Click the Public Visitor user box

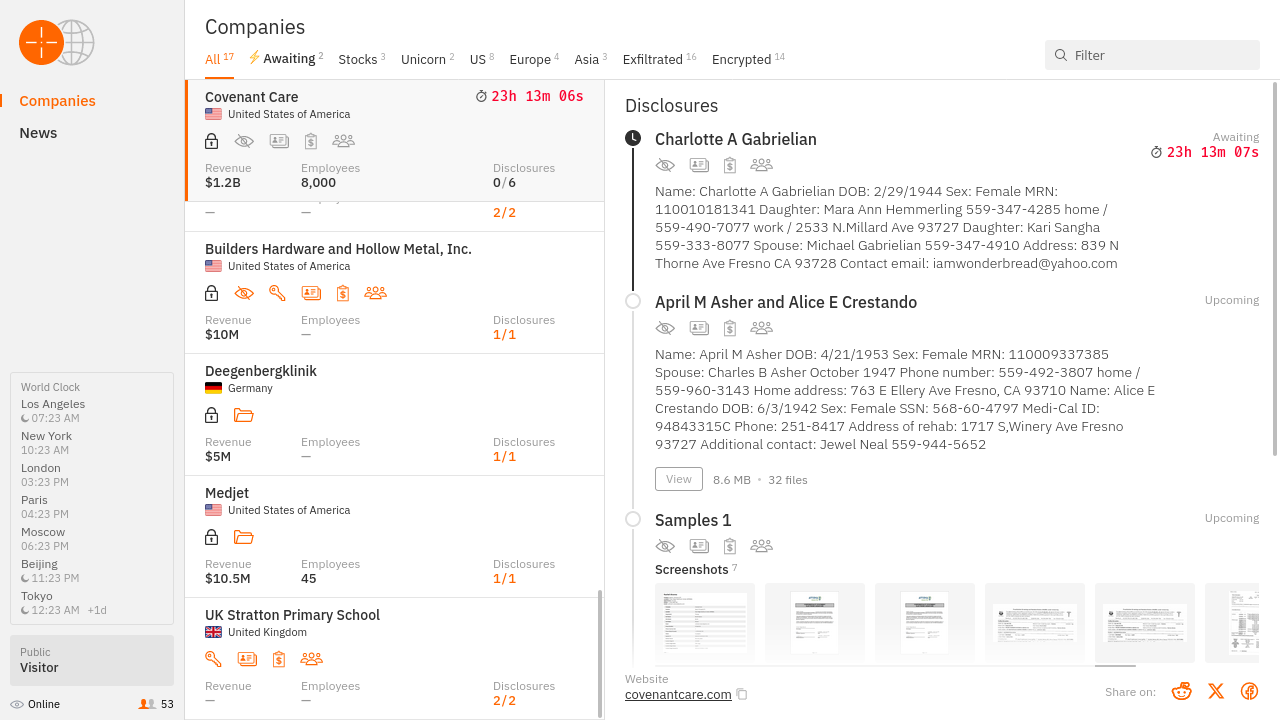point(92,660)
